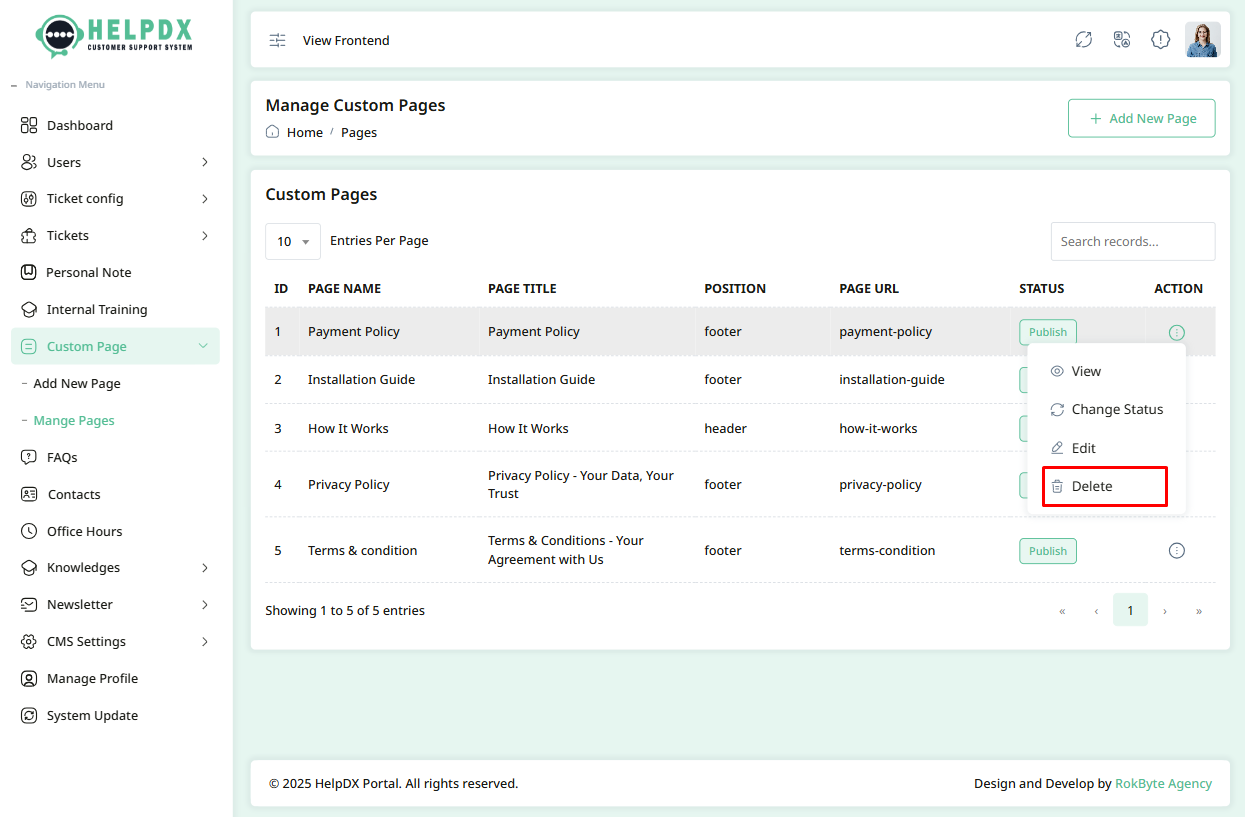
Task: Click the Search records input field
Action: (1133, 241)
